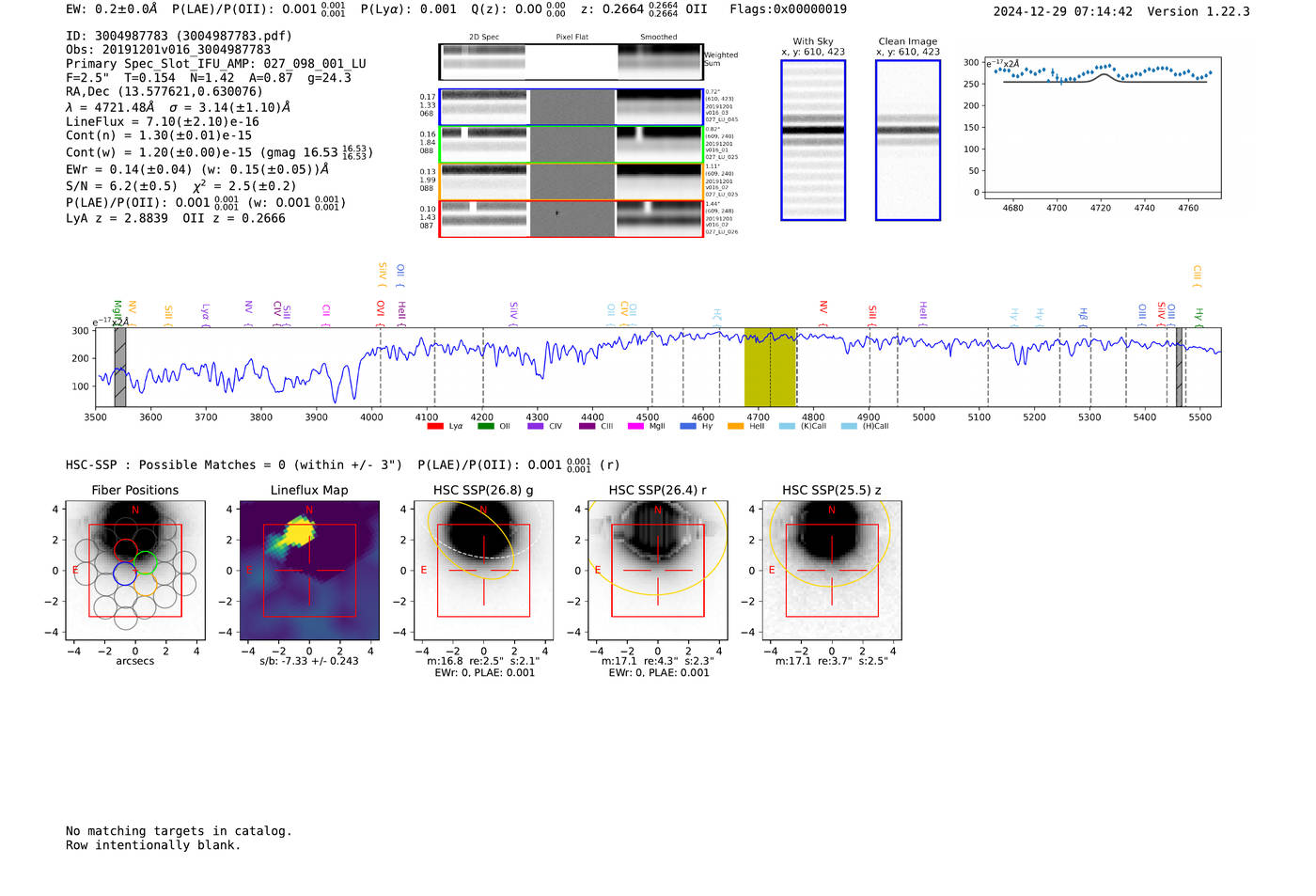This screenshot has width=1316, height=896.
Task: Select the green fiber circle in Fiber Positions
Action: 145,563
